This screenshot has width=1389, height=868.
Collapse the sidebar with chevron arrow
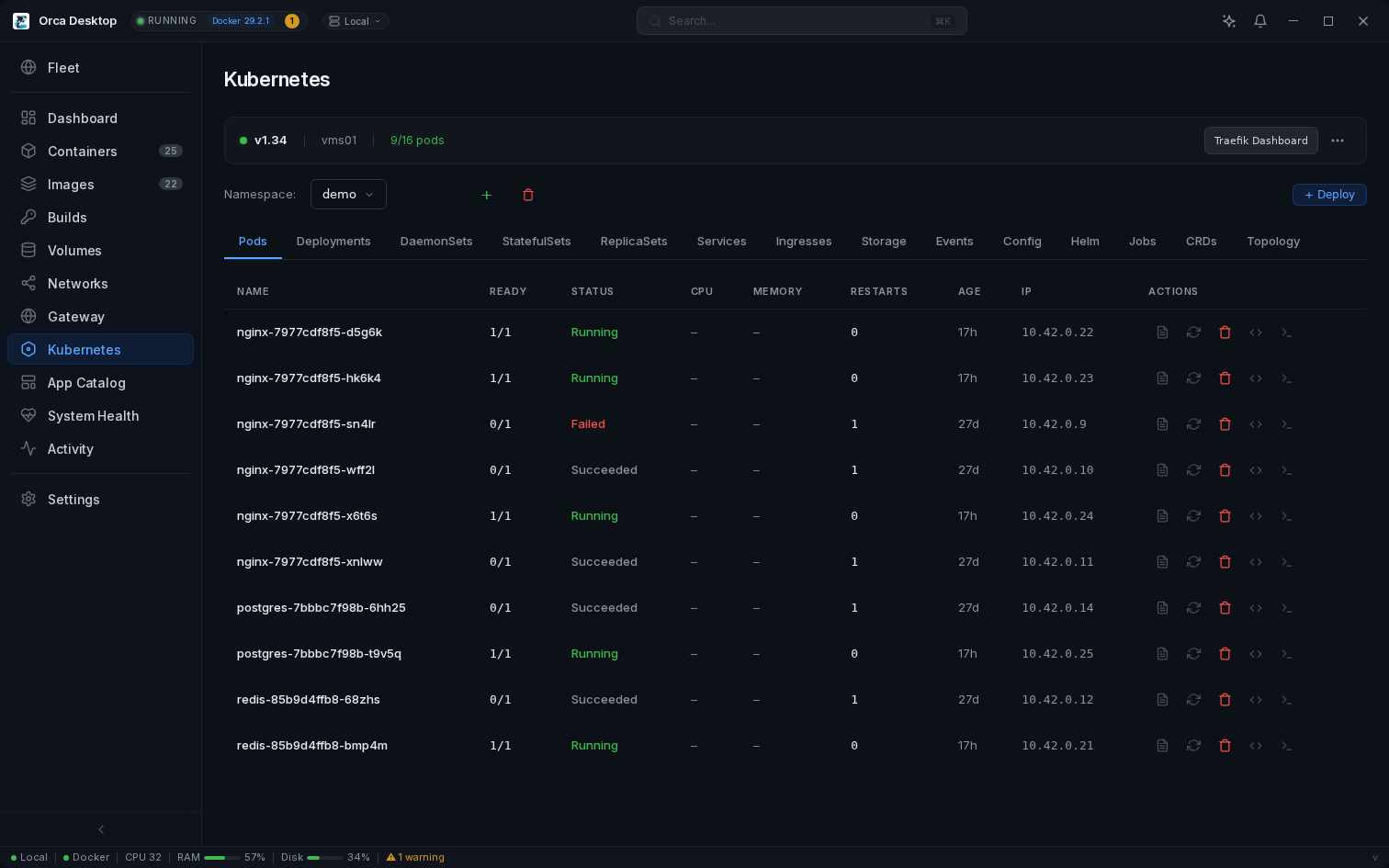click(101, 829)
